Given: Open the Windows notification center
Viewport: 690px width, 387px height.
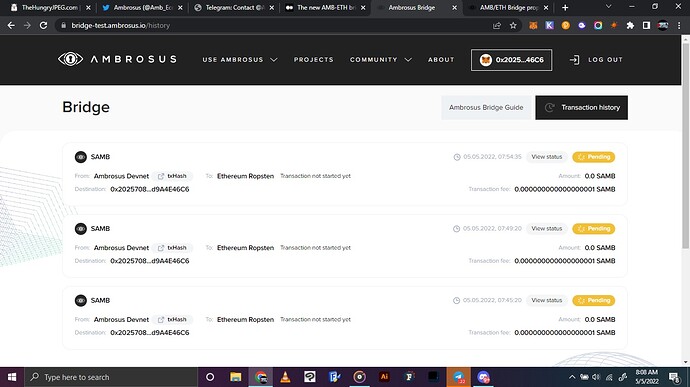Looking at the screenshot, I should coord(674,377).
